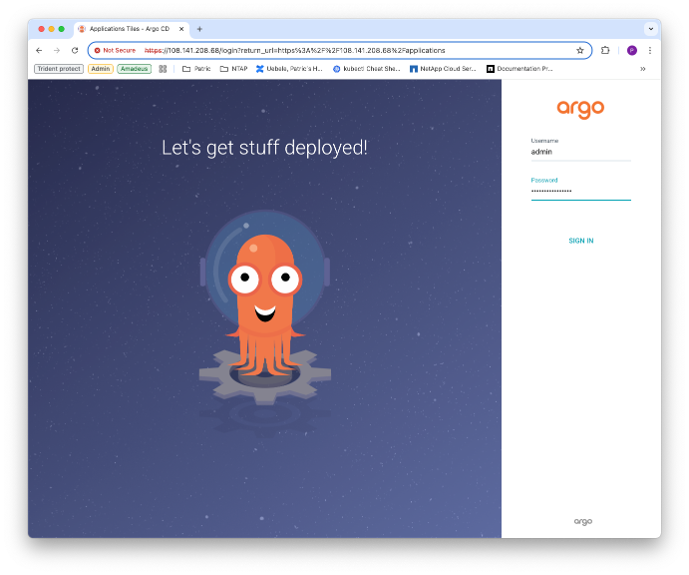This screenshot has width=689, height=575.
Task: Expand the tab search dropdown arrow
Action: point(651,29)
